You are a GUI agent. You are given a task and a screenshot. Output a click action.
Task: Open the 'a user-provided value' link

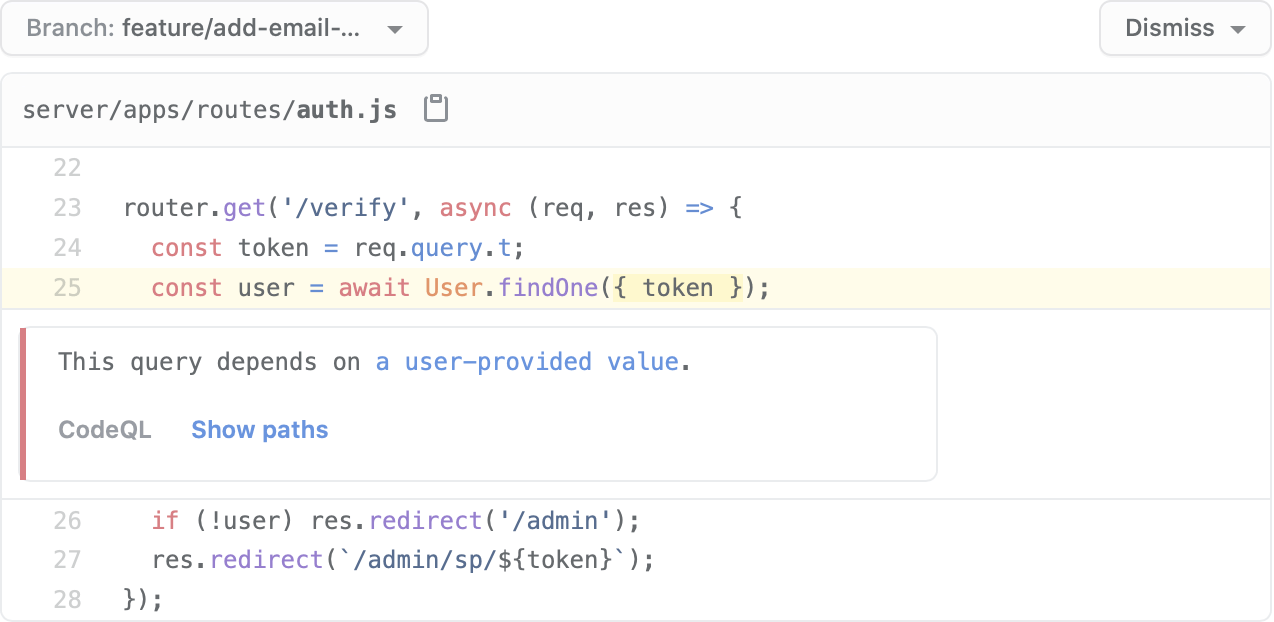(527, 362)
